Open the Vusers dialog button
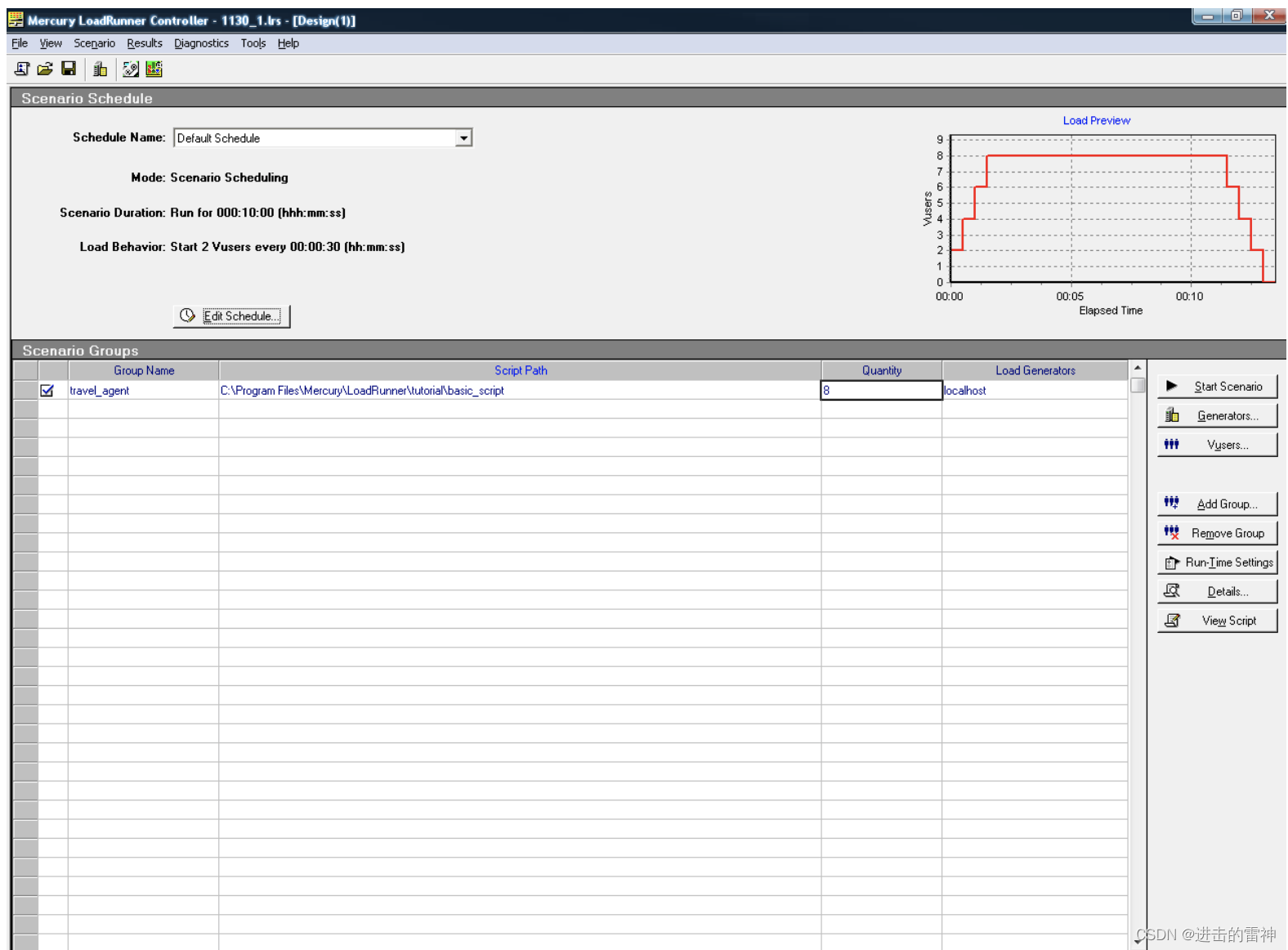Image resolution: width=1288 pixels, height=950 pixels. [x=1217, y=445]
